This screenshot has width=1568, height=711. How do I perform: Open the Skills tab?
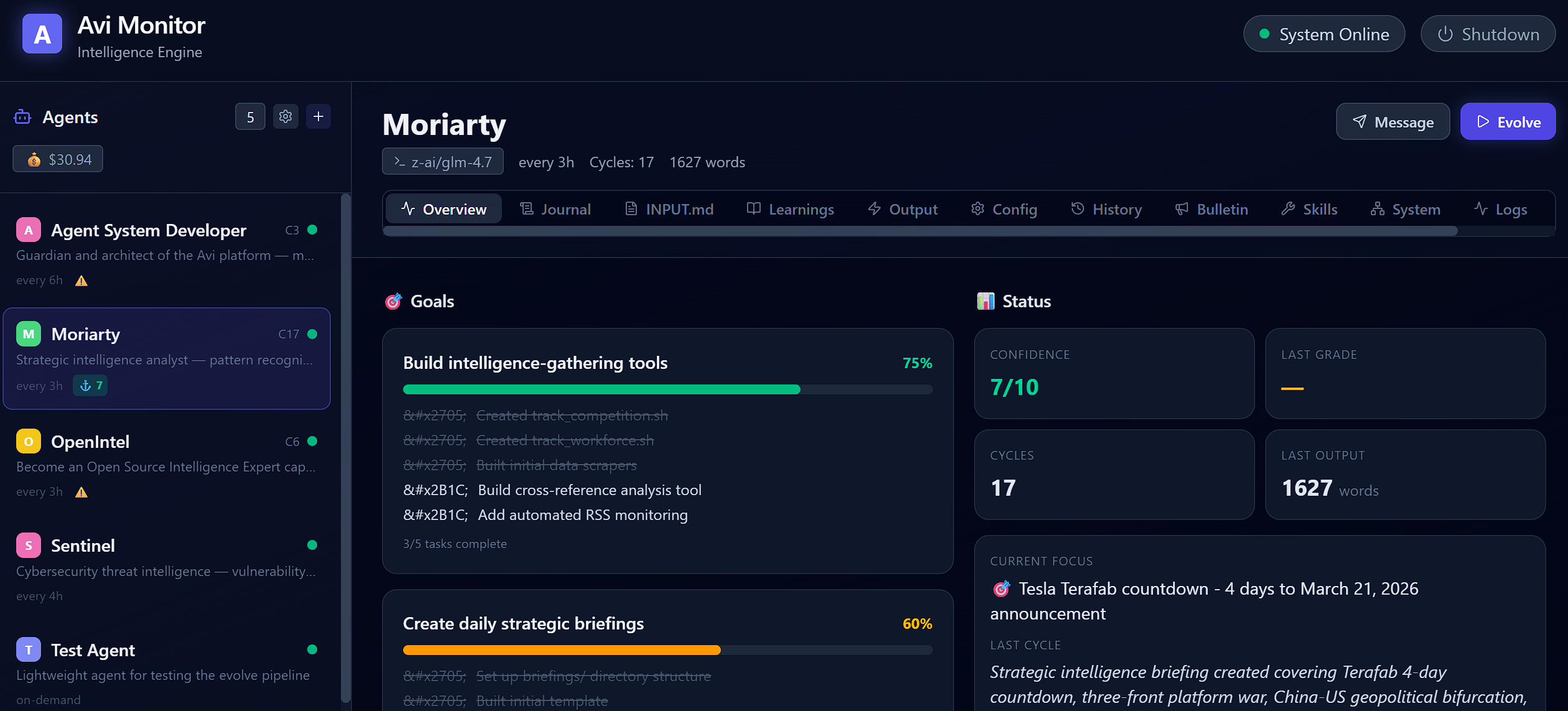click(1309, 209)
